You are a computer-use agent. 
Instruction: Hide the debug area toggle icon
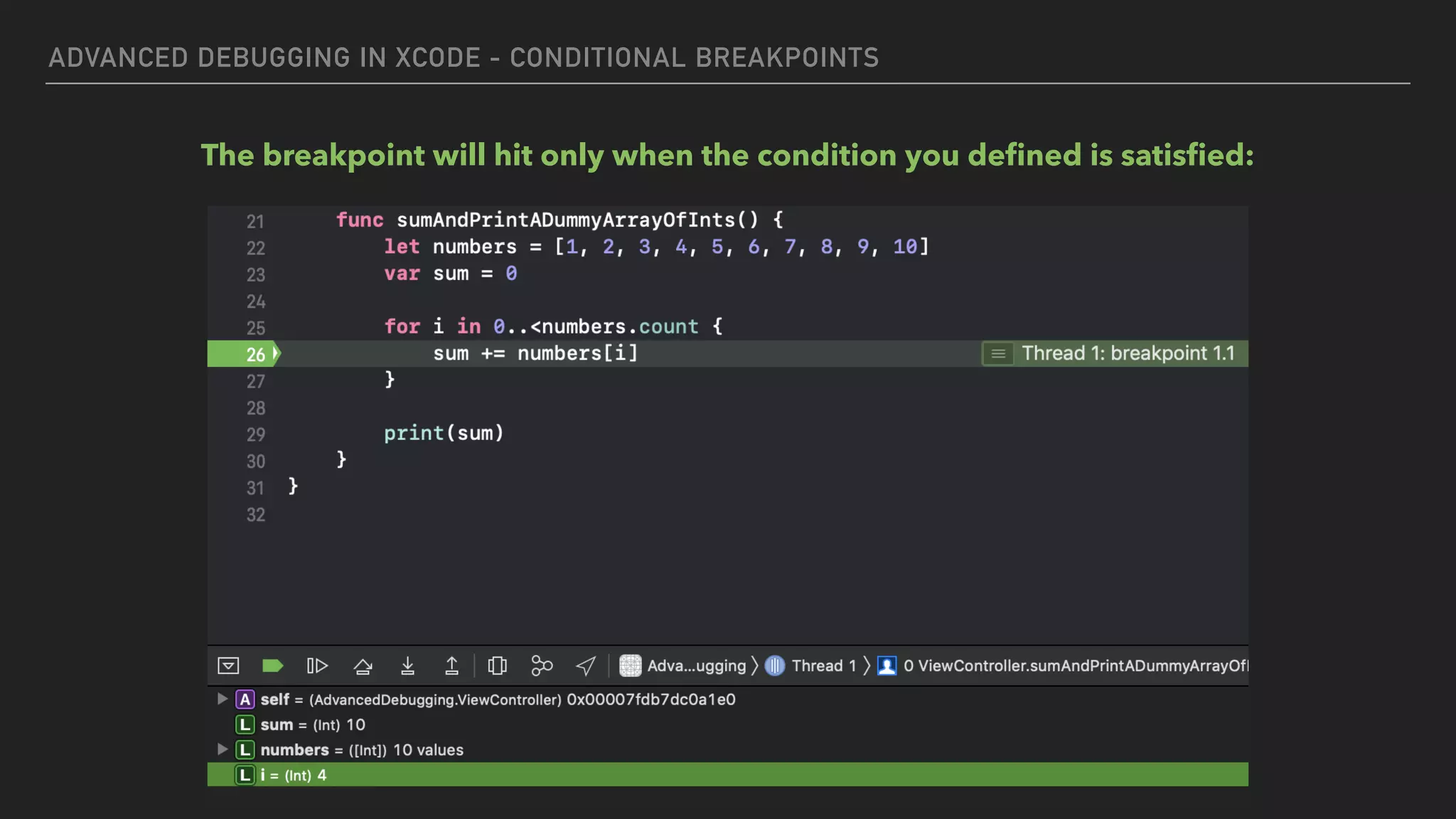[228, 665]
